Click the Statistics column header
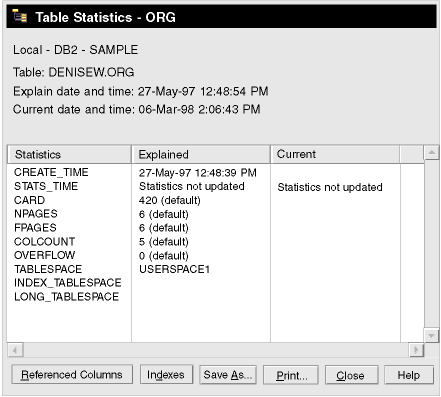The height and width of the screenshot is (397, 441). tap(69, 154)
